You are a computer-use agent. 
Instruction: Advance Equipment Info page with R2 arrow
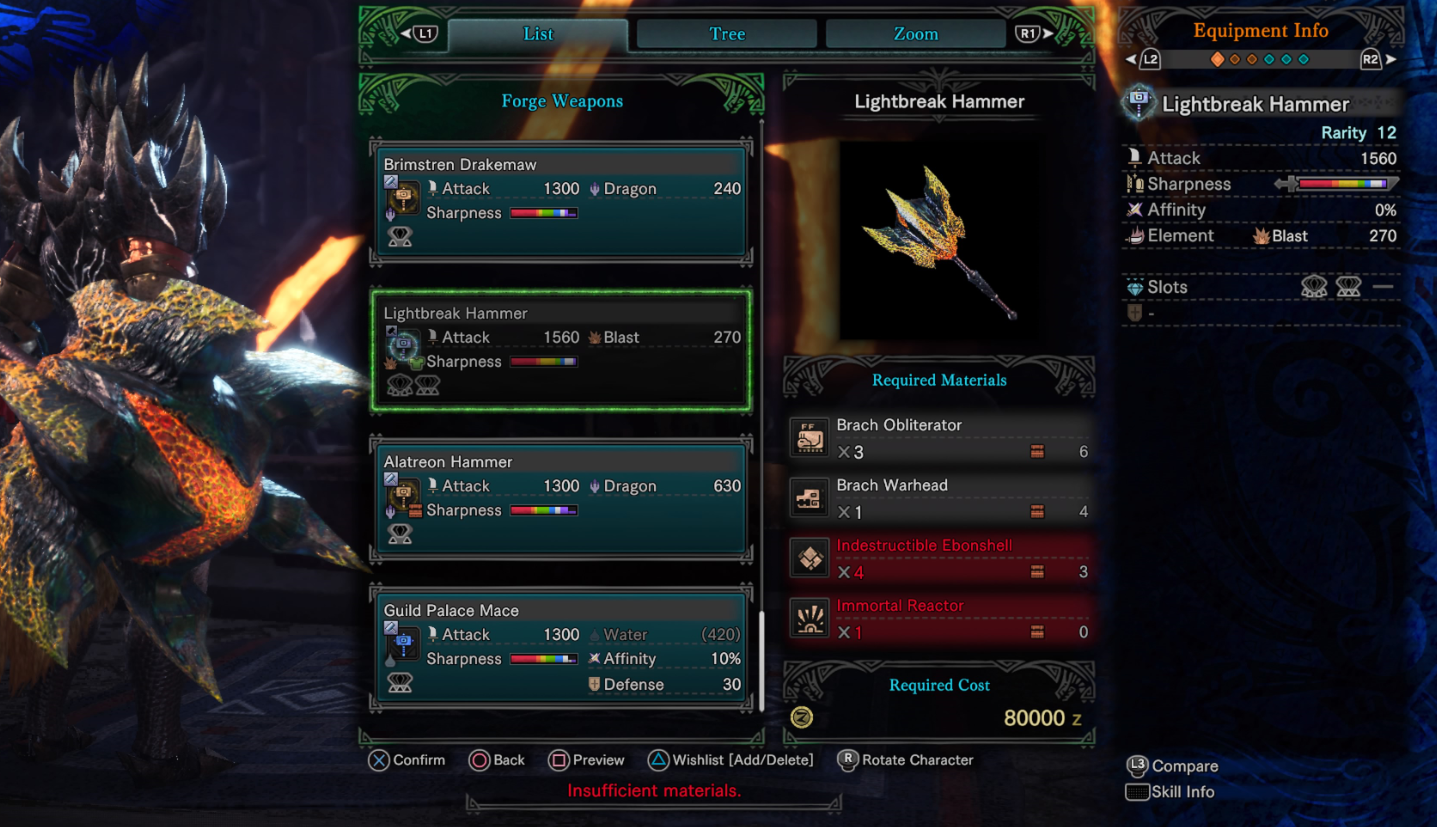(x=1378, y=60)
